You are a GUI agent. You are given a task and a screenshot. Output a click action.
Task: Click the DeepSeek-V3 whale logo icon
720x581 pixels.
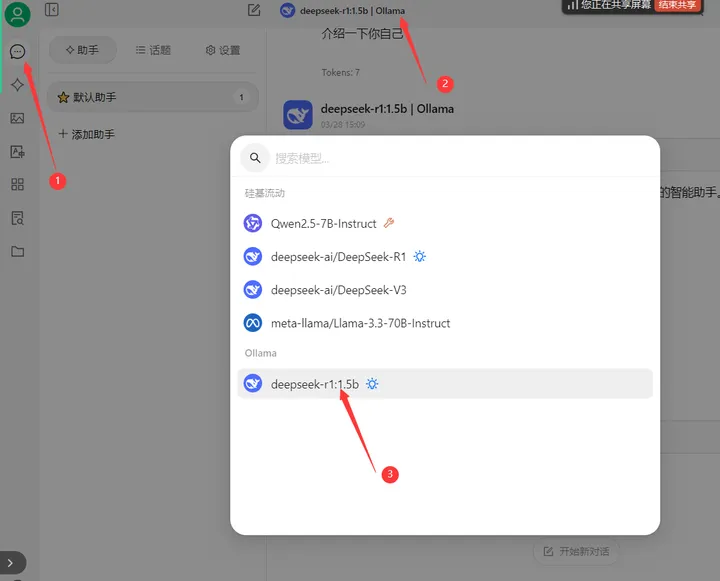tap(253, 290)
